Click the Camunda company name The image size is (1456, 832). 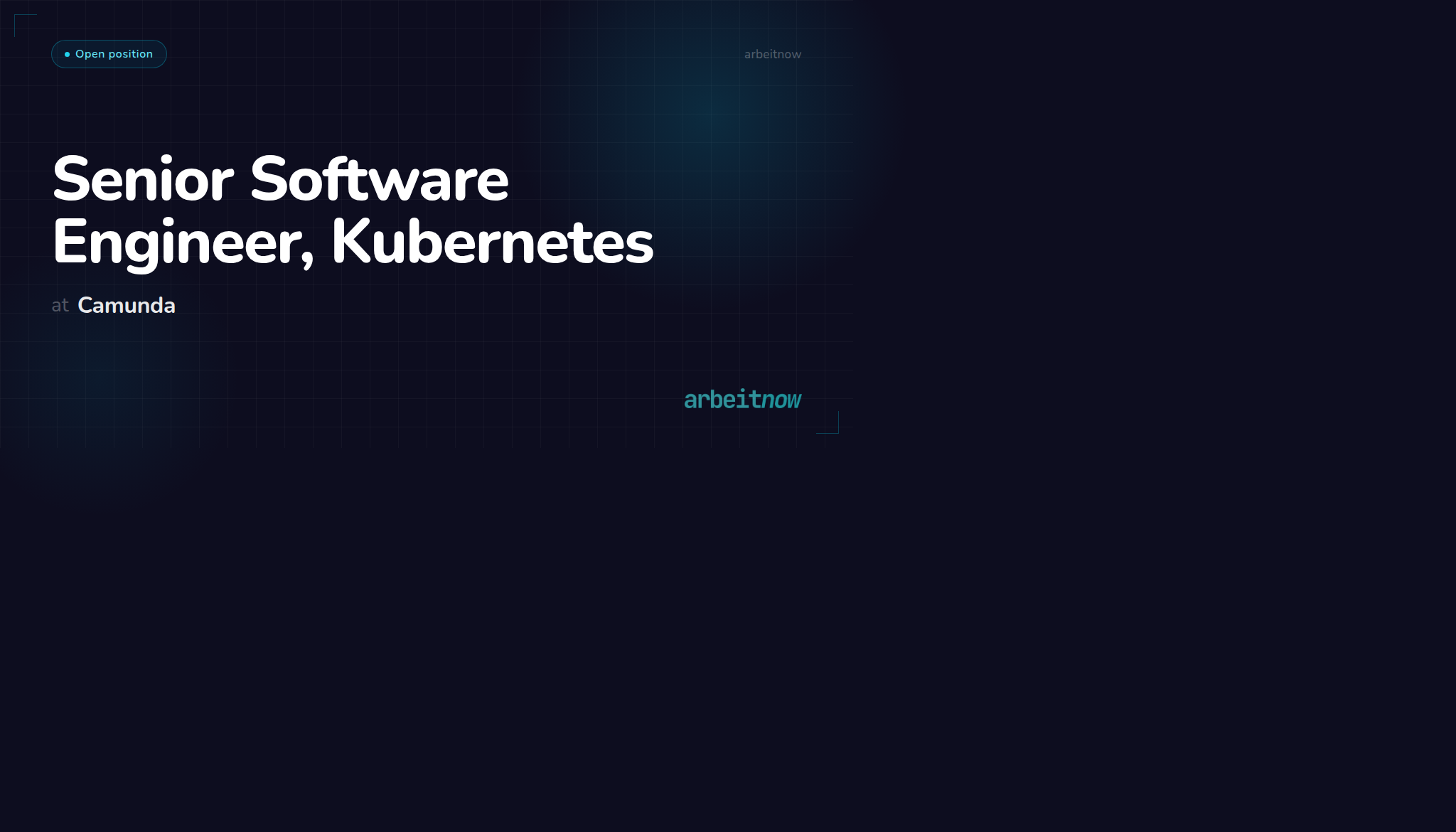click(127, 305)
